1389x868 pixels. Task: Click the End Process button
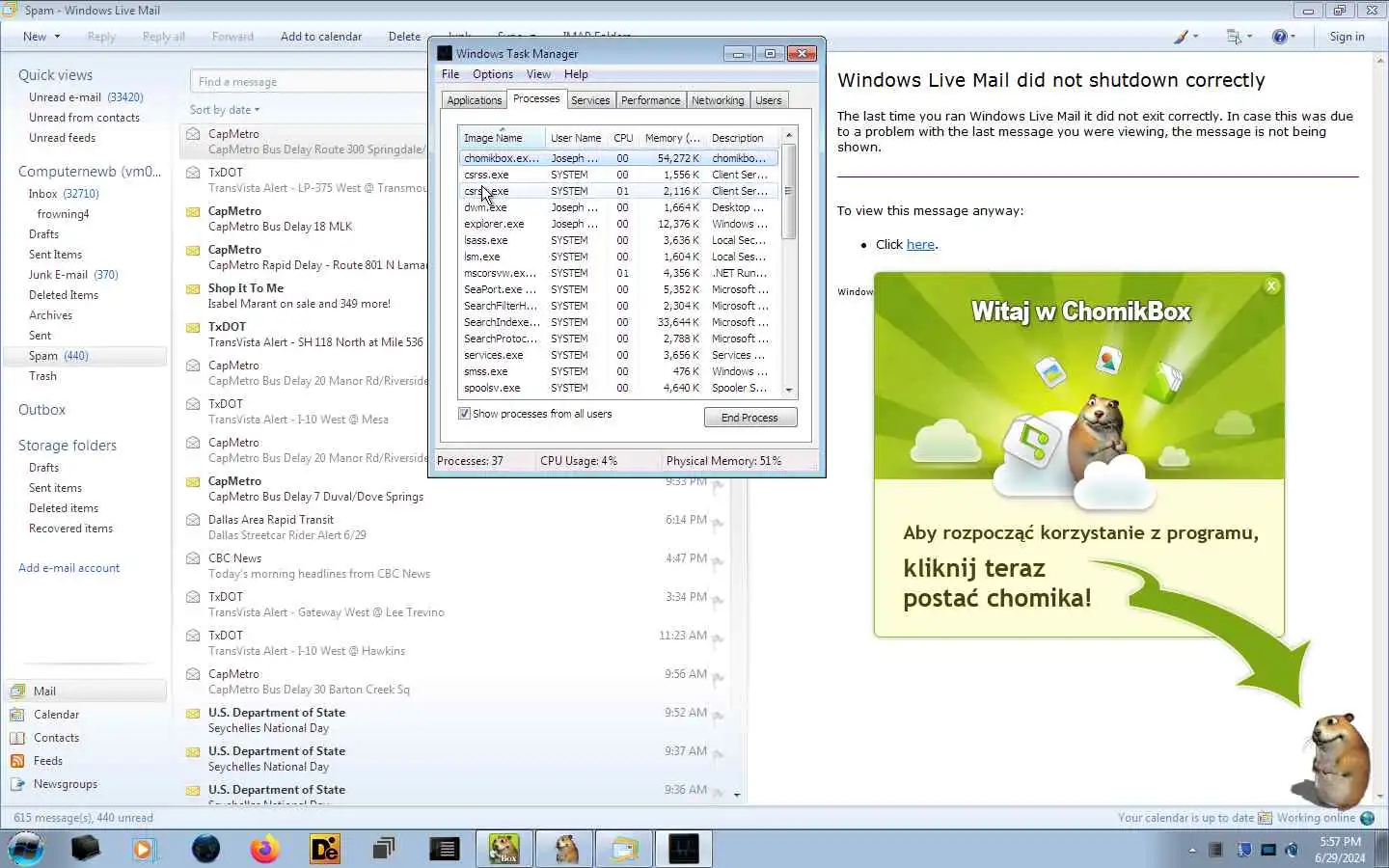750,418
